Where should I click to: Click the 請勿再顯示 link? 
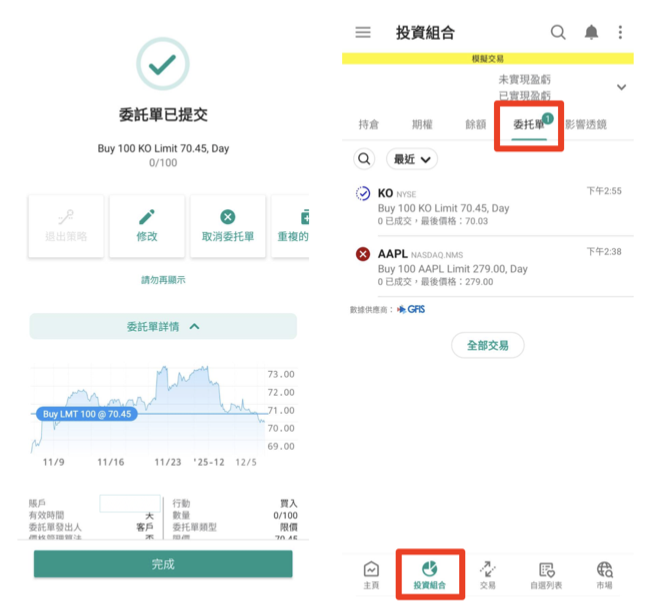(x=163, y=280)
